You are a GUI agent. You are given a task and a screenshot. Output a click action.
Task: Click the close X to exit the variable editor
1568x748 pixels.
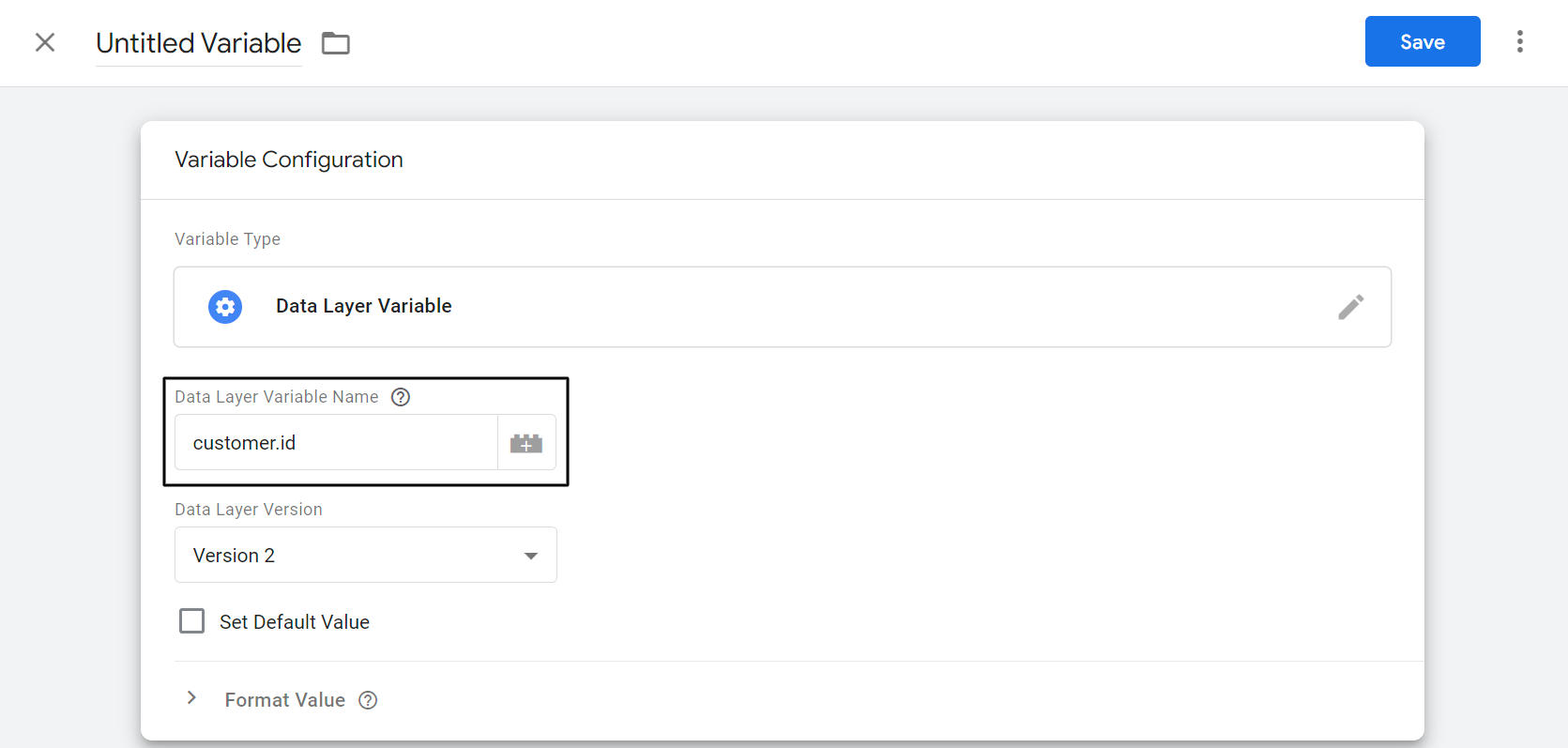(x=45, y=42)
